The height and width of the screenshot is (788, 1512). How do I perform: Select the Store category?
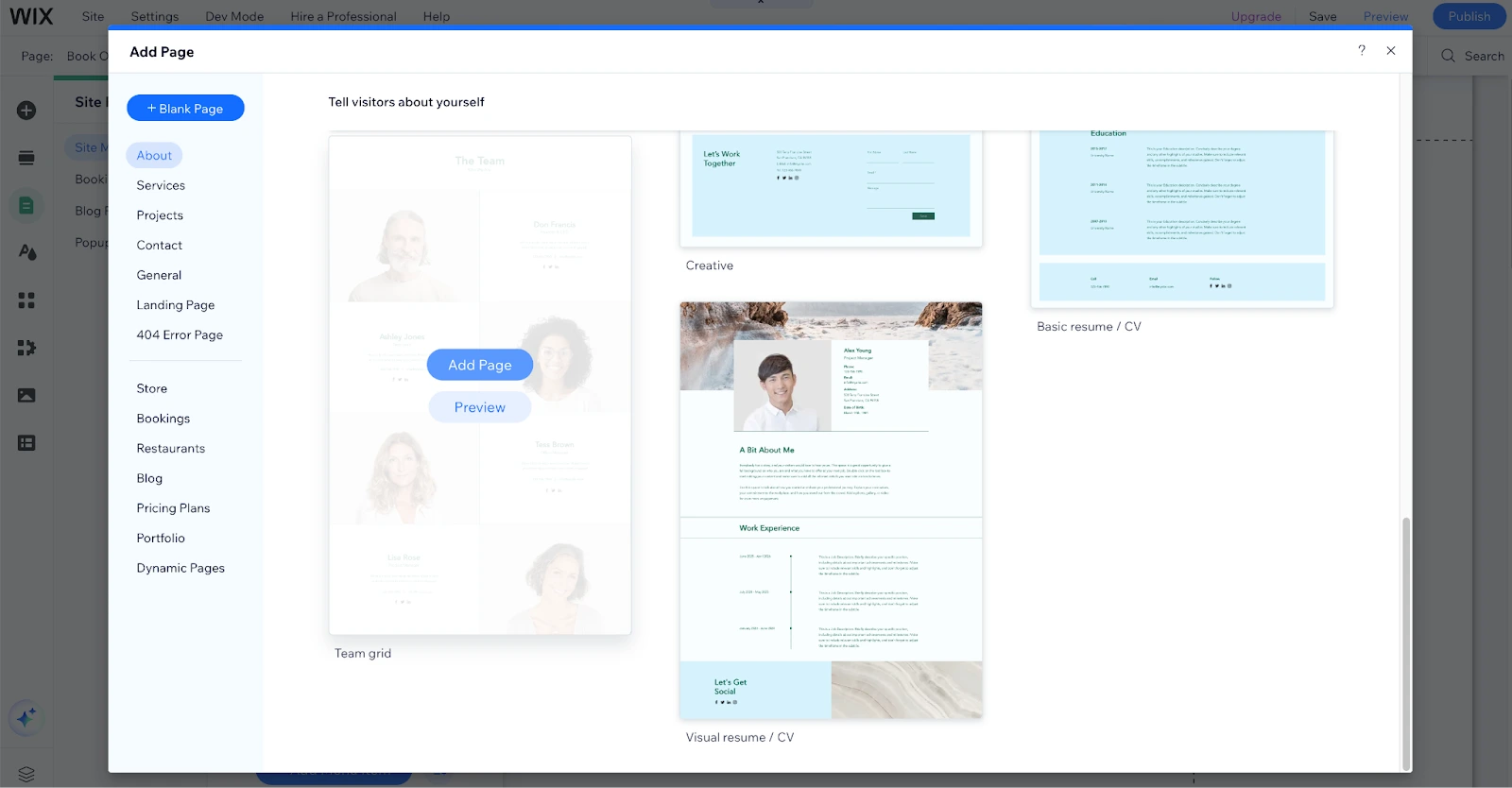click(x=152, y=388)
